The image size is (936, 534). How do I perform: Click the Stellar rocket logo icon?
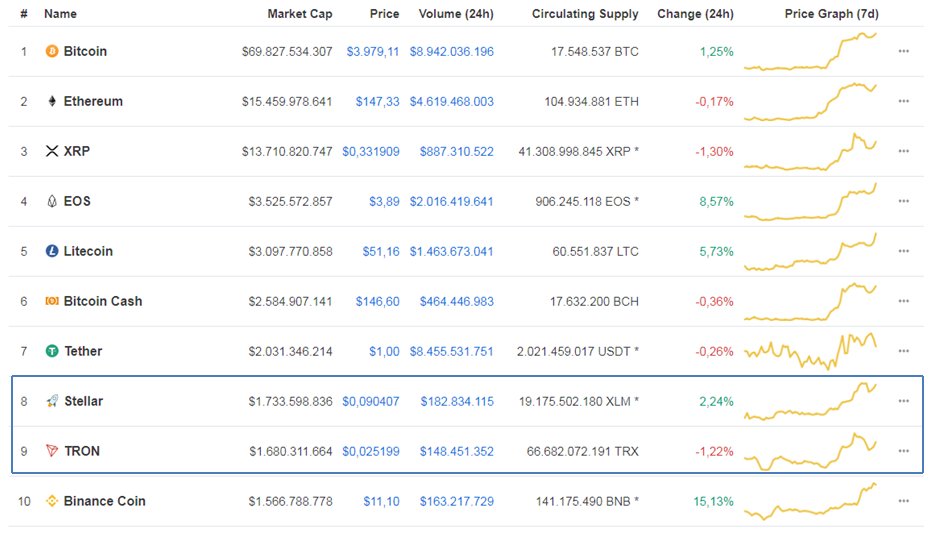(x=52, y=401)
